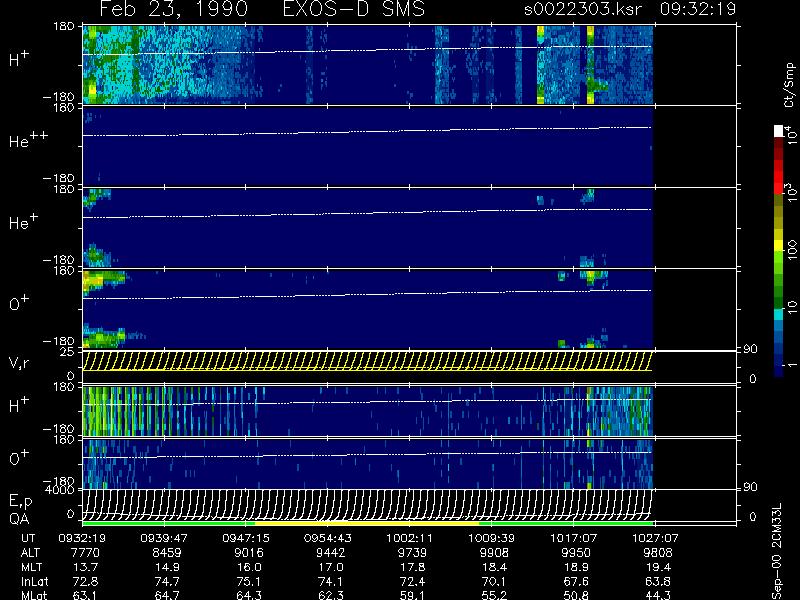800x600 pixels.
Task: Click the ALT value '9442'
Action: pyautogui.click(x=331, y=553)
